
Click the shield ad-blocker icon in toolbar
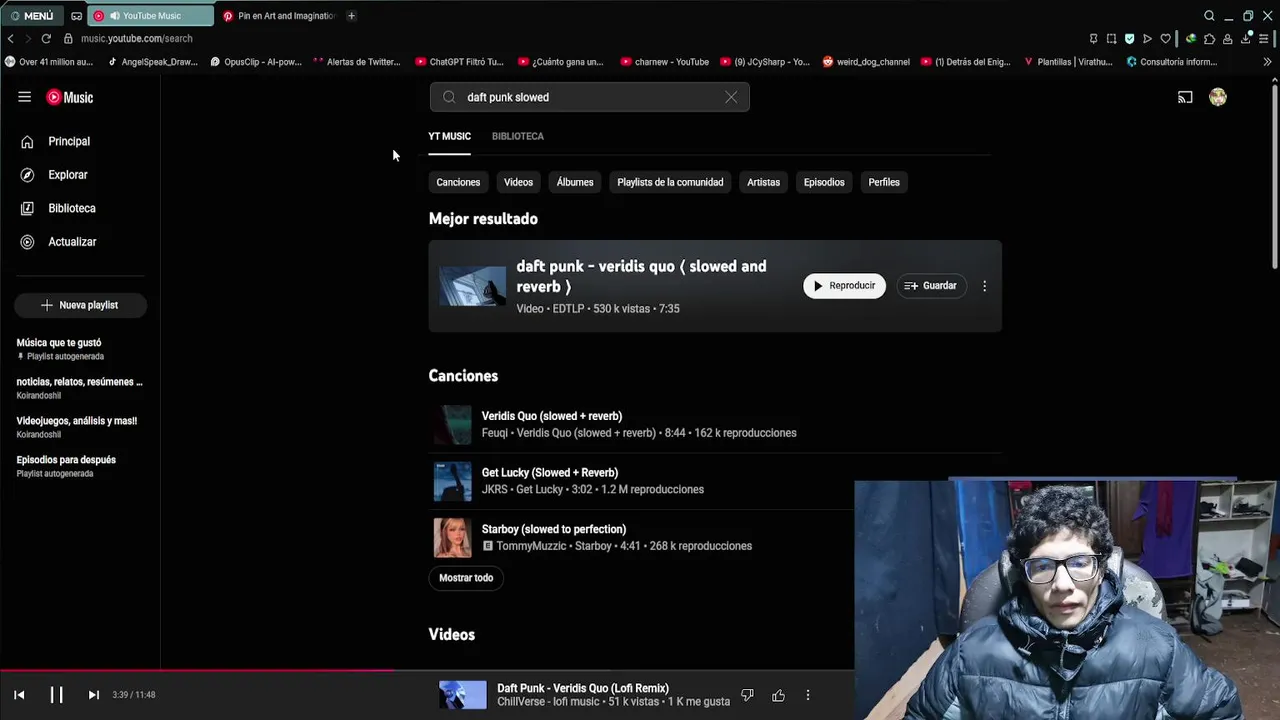[1129, 39]
